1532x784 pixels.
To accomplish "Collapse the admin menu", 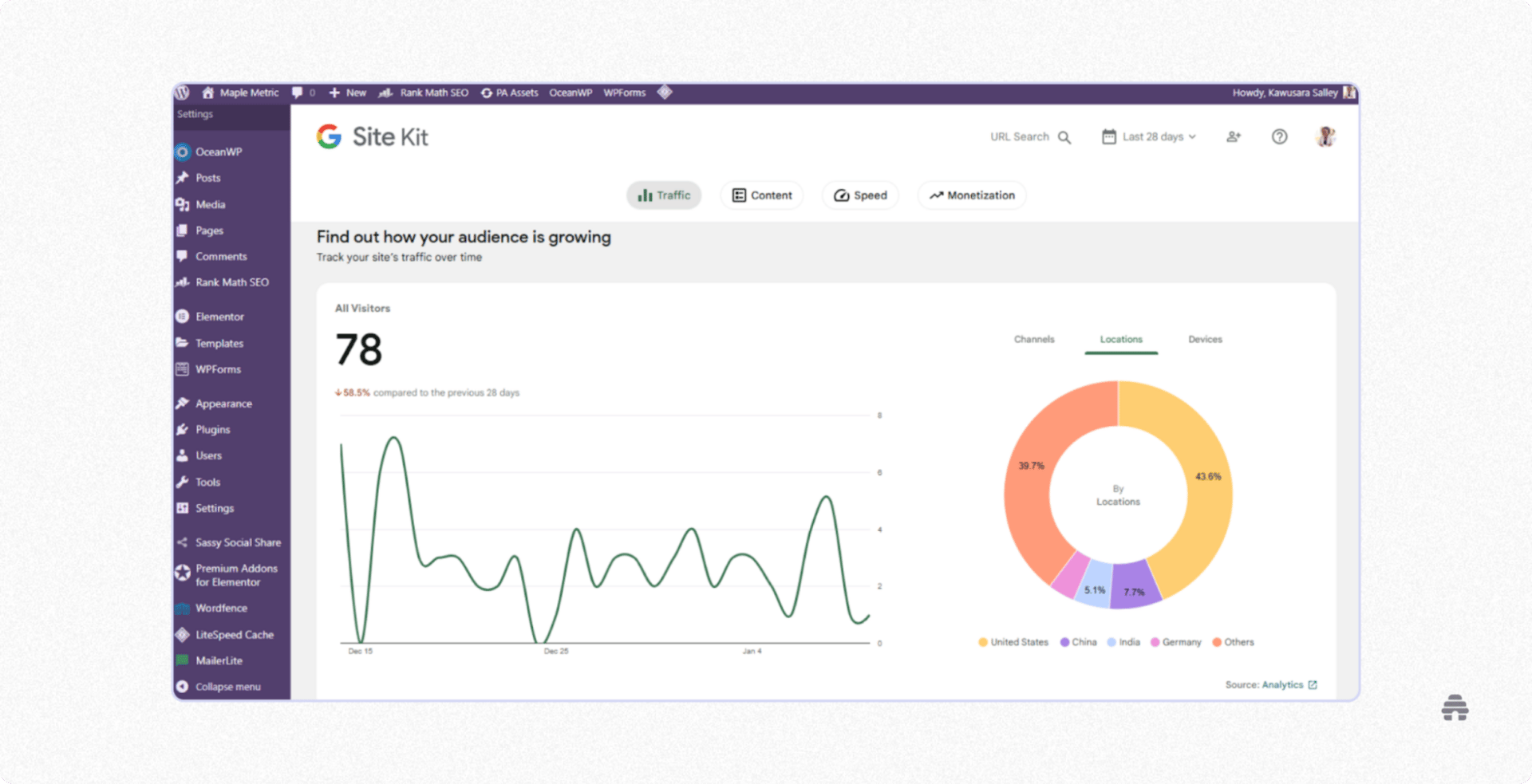I will [227, 687].
